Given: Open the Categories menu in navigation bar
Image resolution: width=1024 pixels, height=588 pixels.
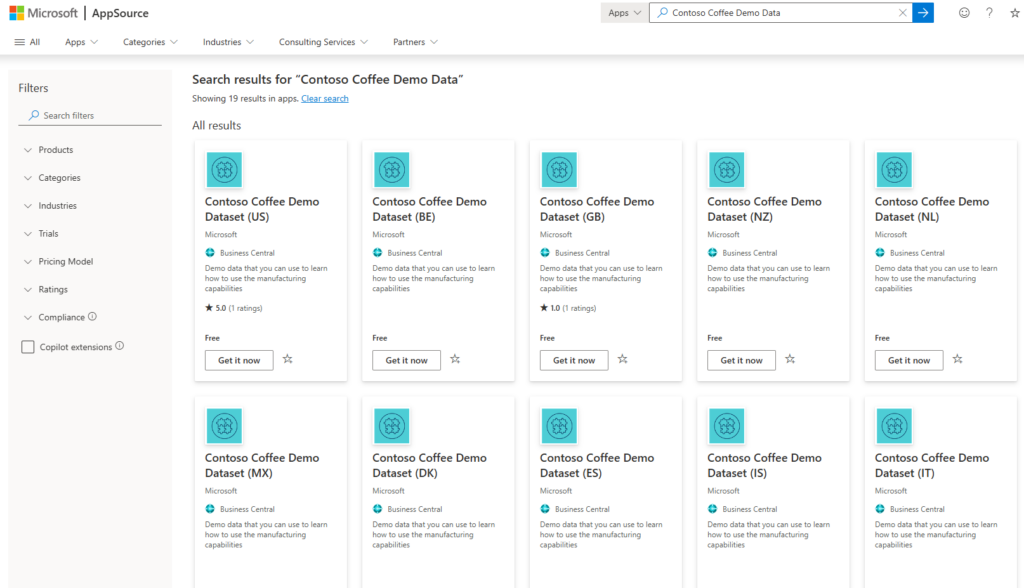Looking at the screenshot, I should [150, 42].
